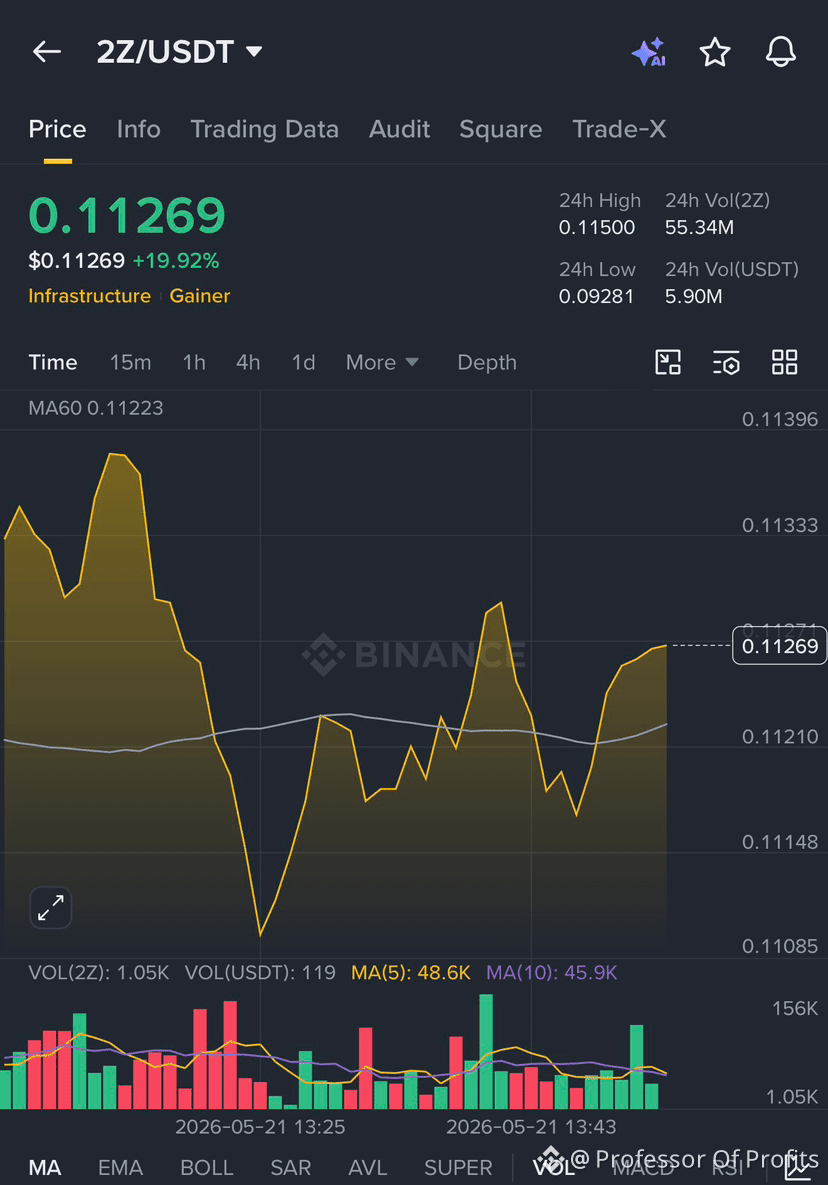The height and width of the screenshot is (1185, 828).
Task: Open the AI assistant sparkle icon
Action: [x=649, y=51]
